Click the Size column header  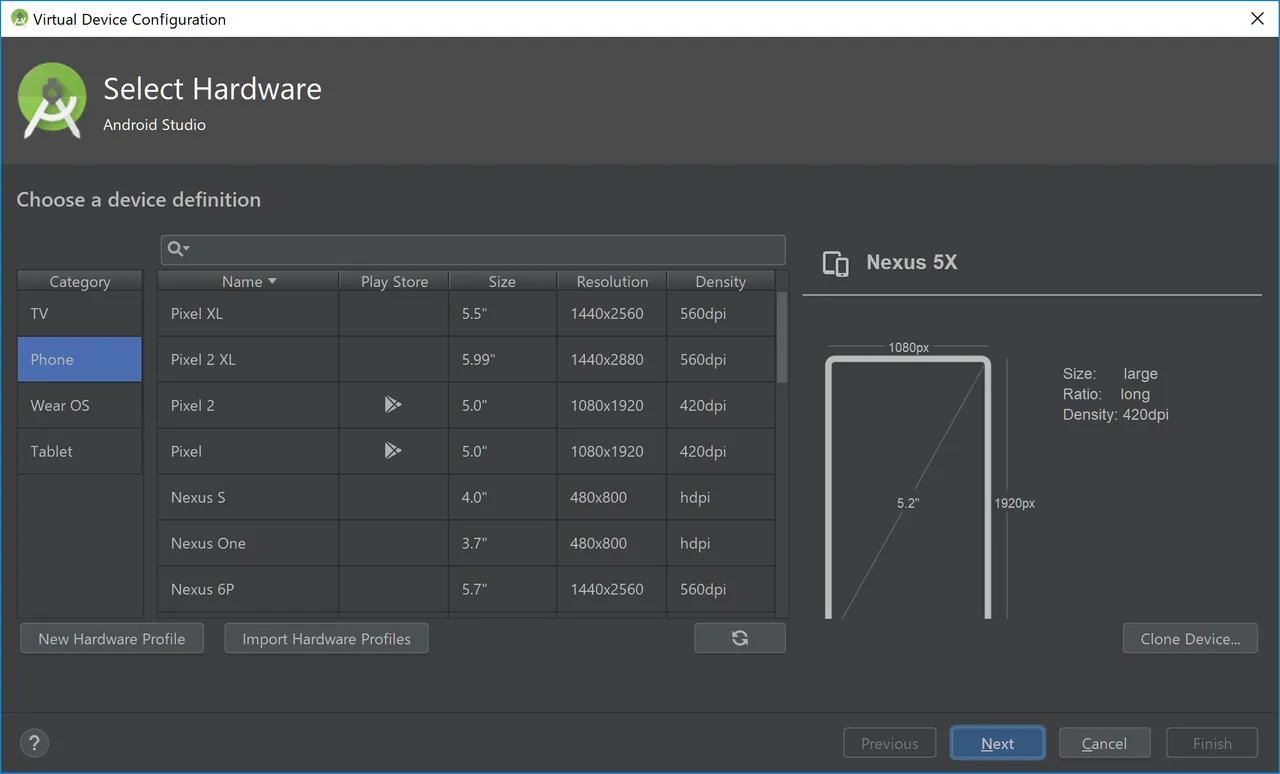pos(502,281)
